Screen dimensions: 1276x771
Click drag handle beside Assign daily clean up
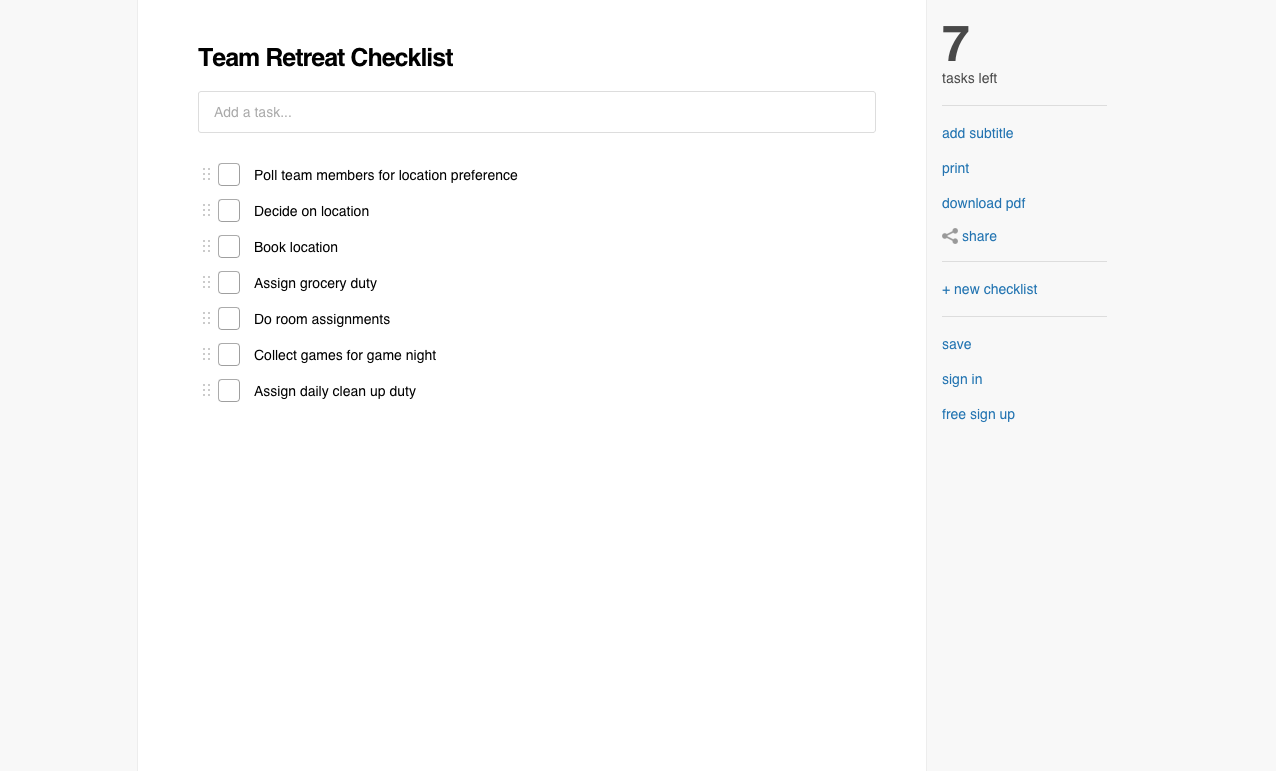tap(207, 391)
